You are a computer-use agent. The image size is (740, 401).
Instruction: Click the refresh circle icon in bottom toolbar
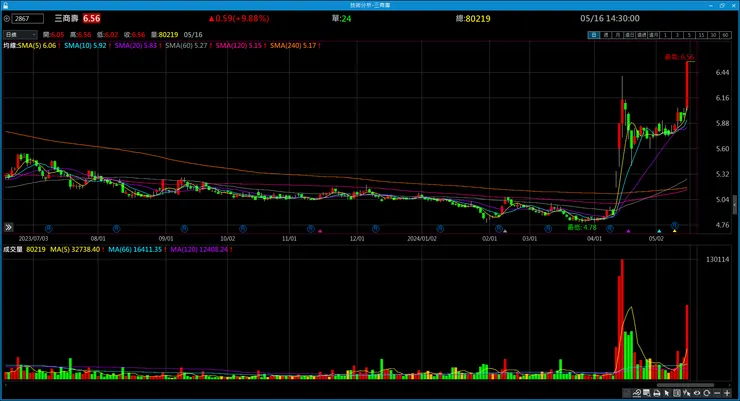pos(706,393)
